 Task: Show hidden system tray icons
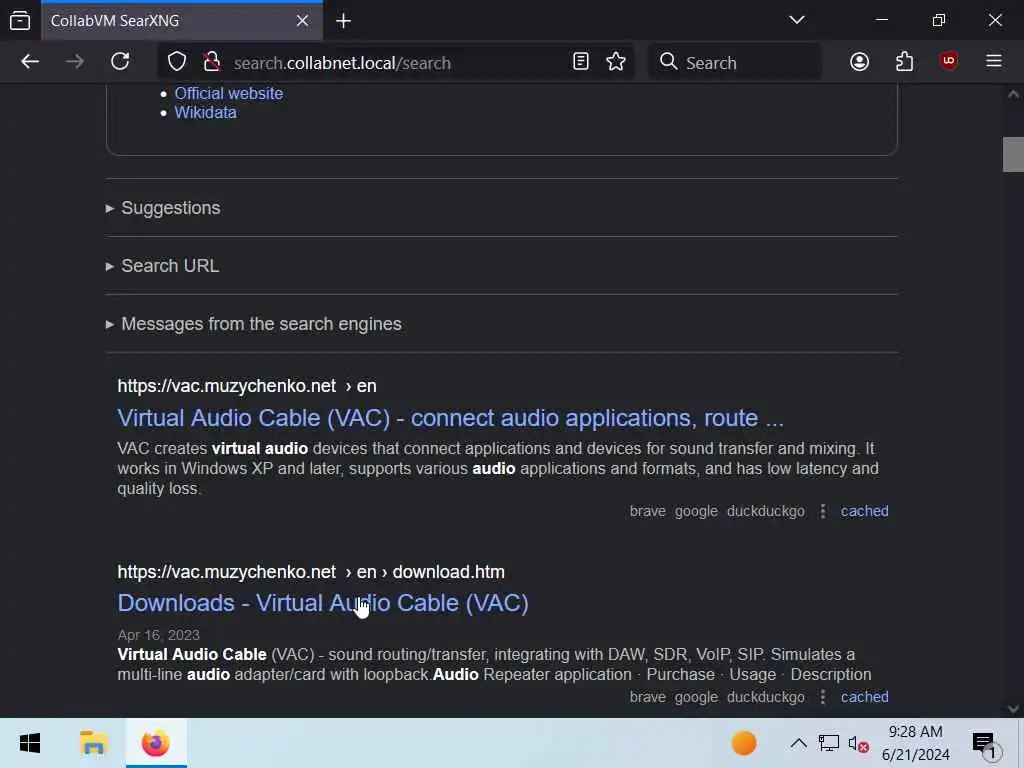click(x=798, y=743)
